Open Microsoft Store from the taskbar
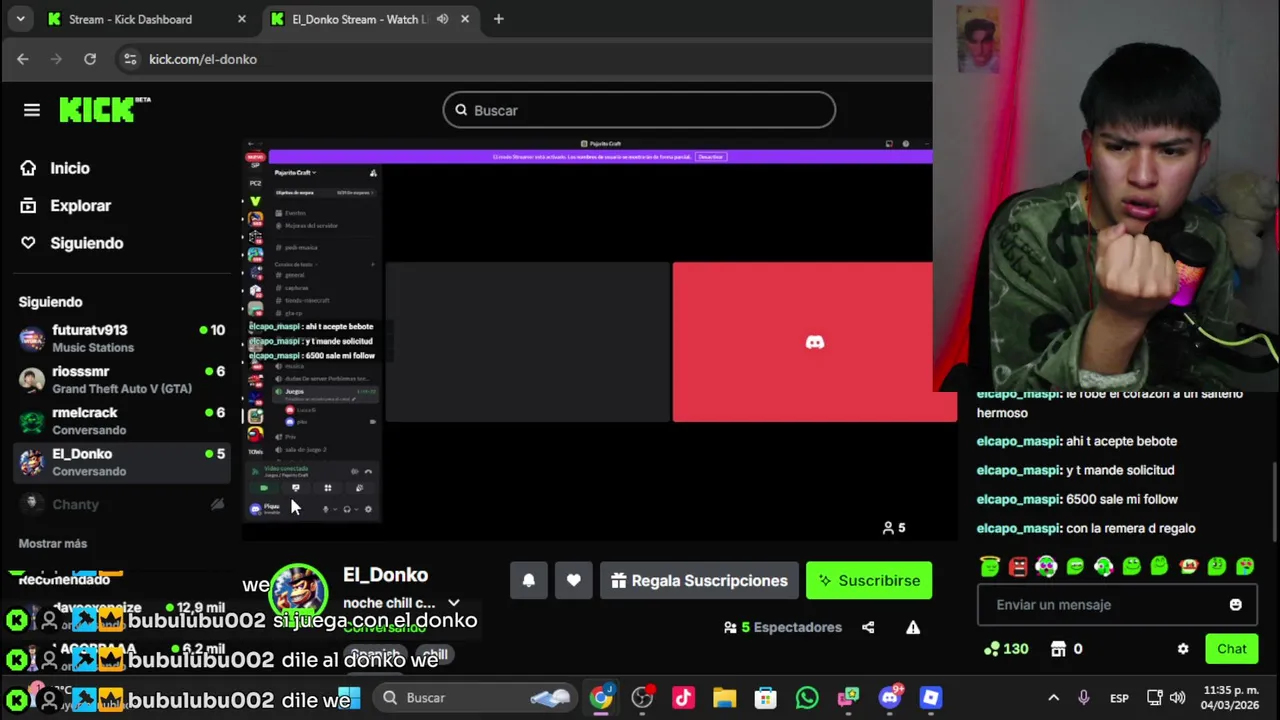 tap(766, 698)
